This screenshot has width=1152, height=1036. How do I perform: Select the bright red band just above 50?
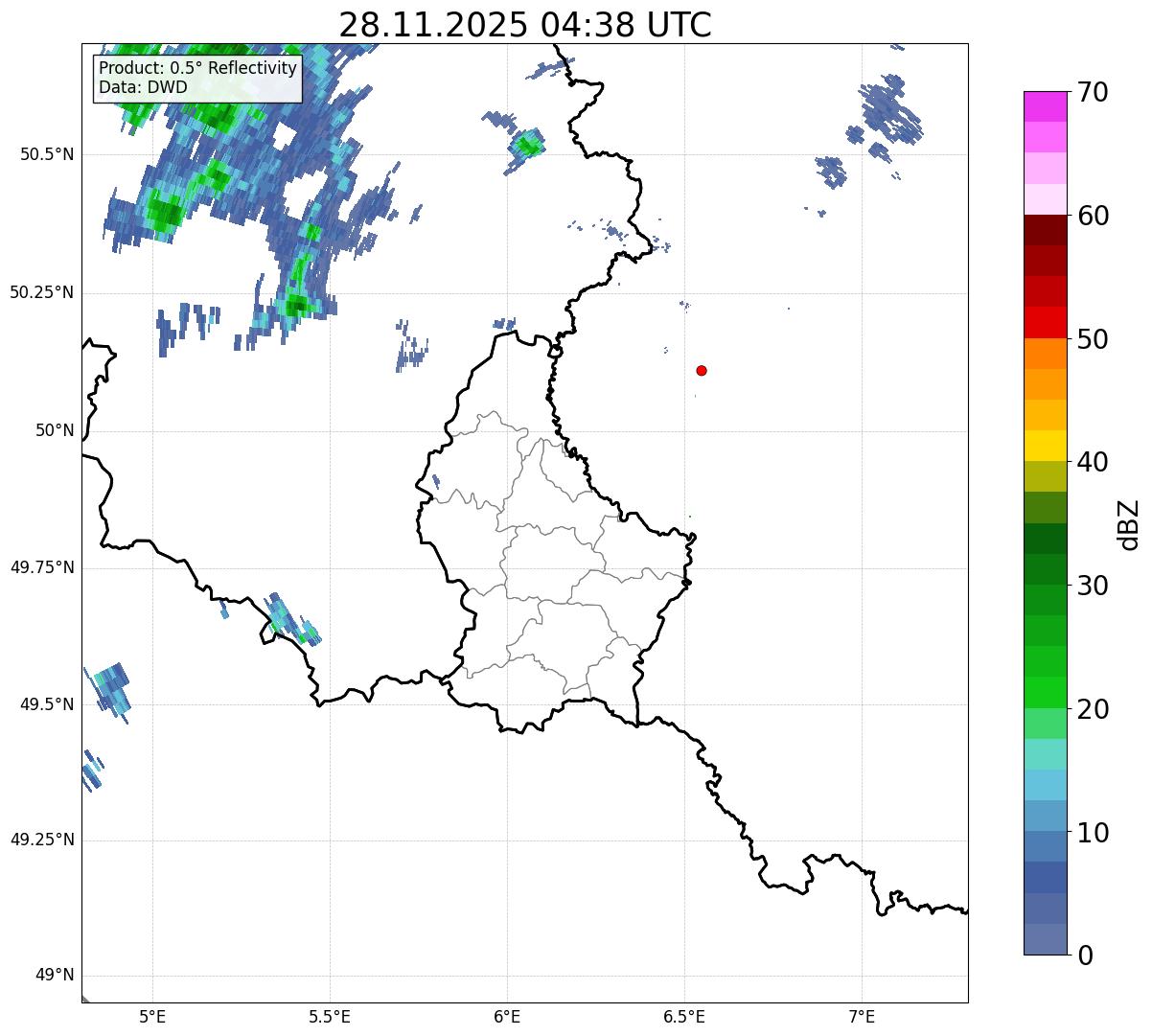click(x=1045, y=323)
